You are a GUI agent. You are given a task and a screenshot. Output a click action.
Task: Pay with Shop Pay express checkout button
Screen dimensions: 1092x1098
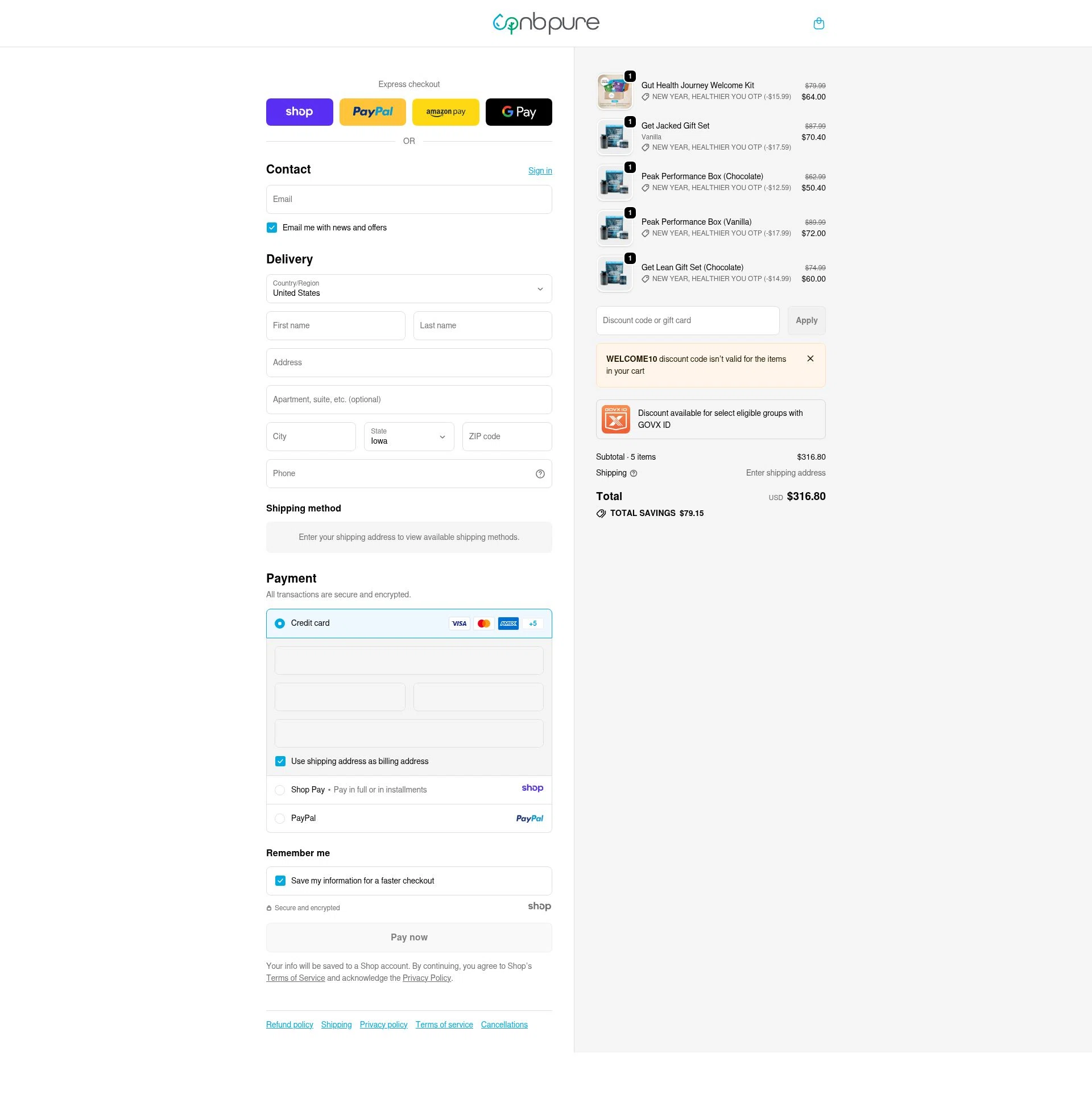click(x=299, y=112)
